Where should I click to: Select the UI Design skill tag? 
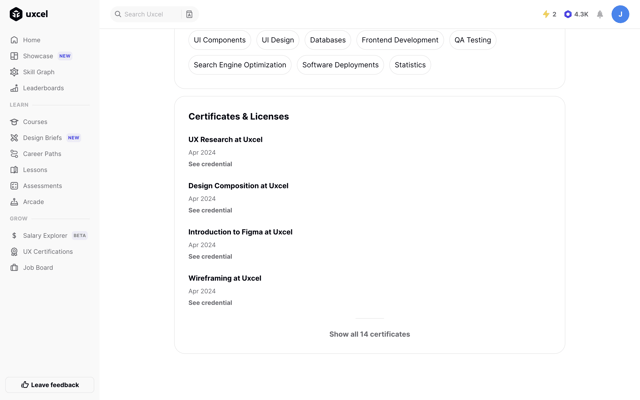pos(278,40)
